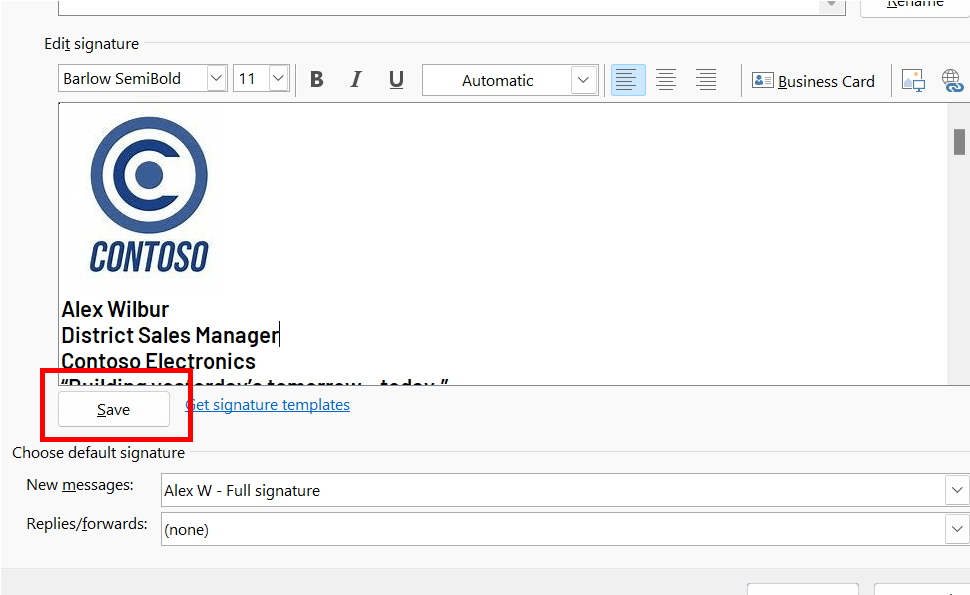This screenshot has height=595, width=970.
Task: Open the Business Card inserter
Action: (813, 80)
